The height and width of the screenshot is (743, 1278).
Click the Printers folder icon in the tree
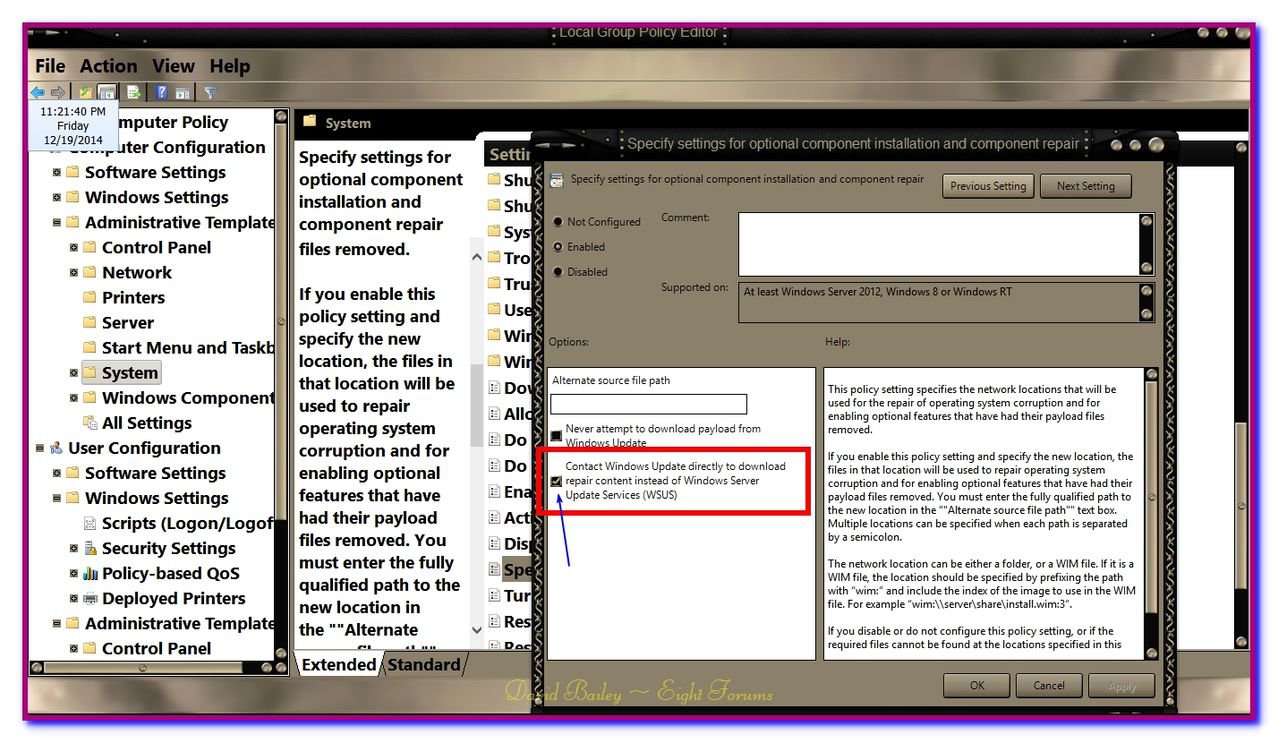[x=90, y=297]
